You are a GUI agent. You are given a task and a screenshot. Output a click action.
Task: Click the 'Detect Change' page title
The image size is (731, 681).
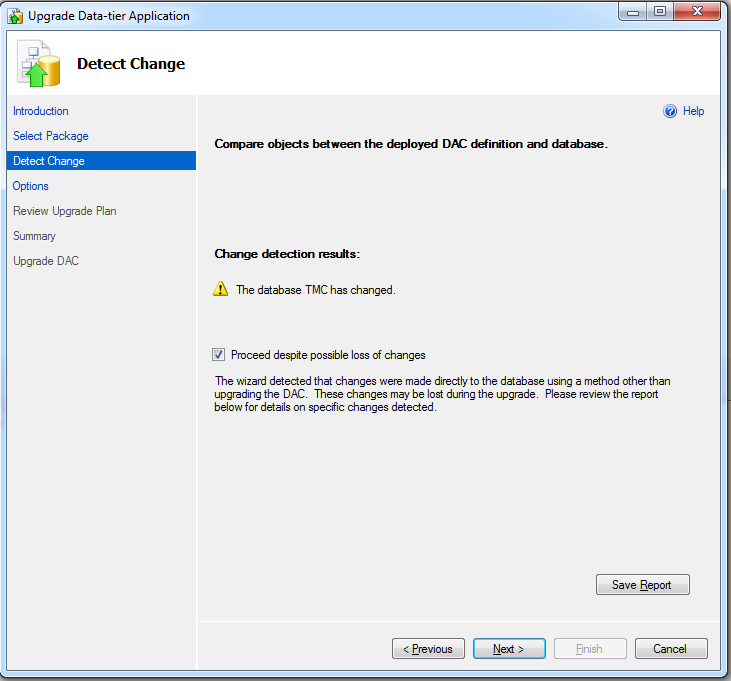click(131, 64)
